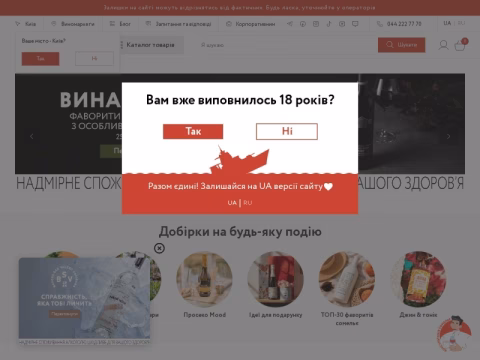Open the Блог link
The image size is (480, 360).
click(x=120, y=24)
